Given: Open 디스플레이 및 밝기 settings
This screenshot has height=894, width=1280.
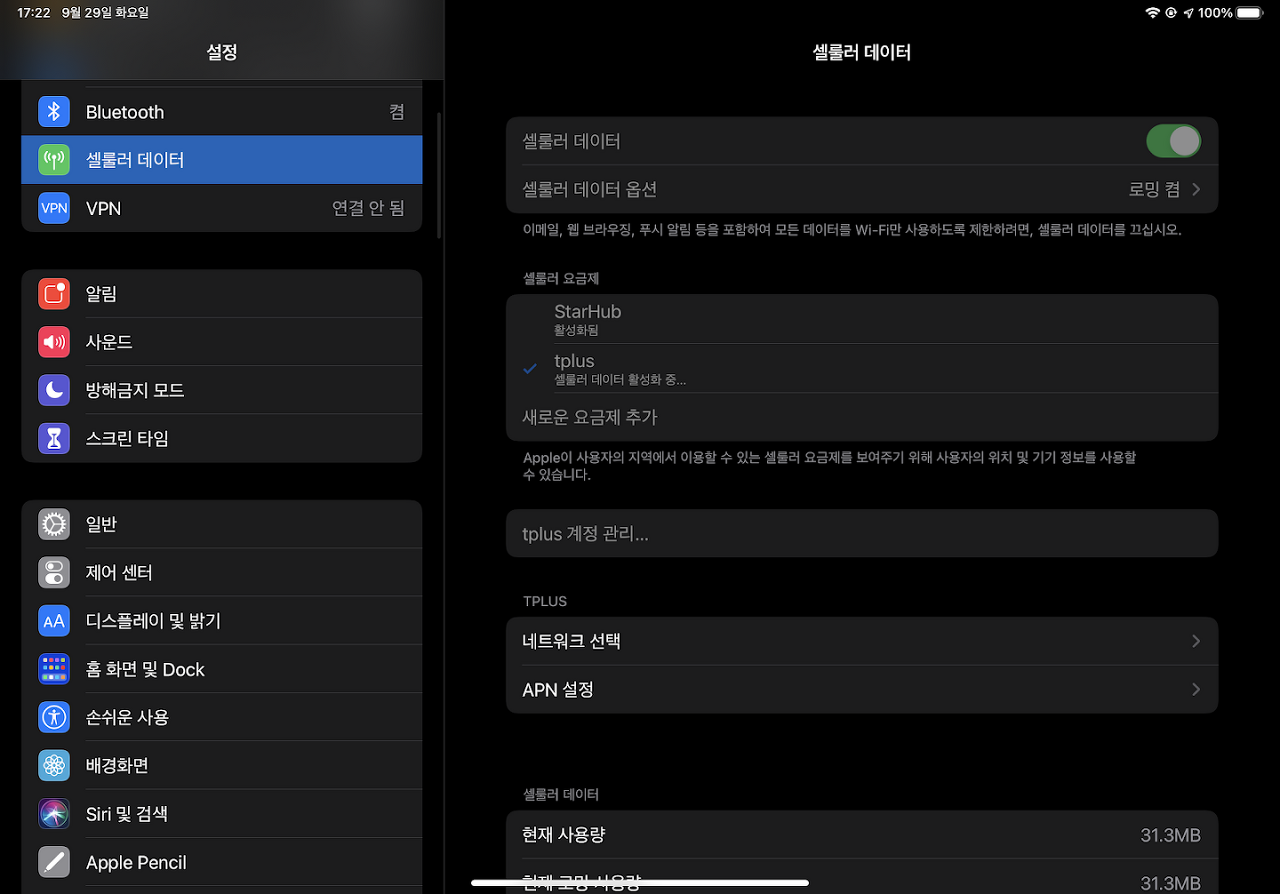Looking at the screenshot, I should coord(222,621).
